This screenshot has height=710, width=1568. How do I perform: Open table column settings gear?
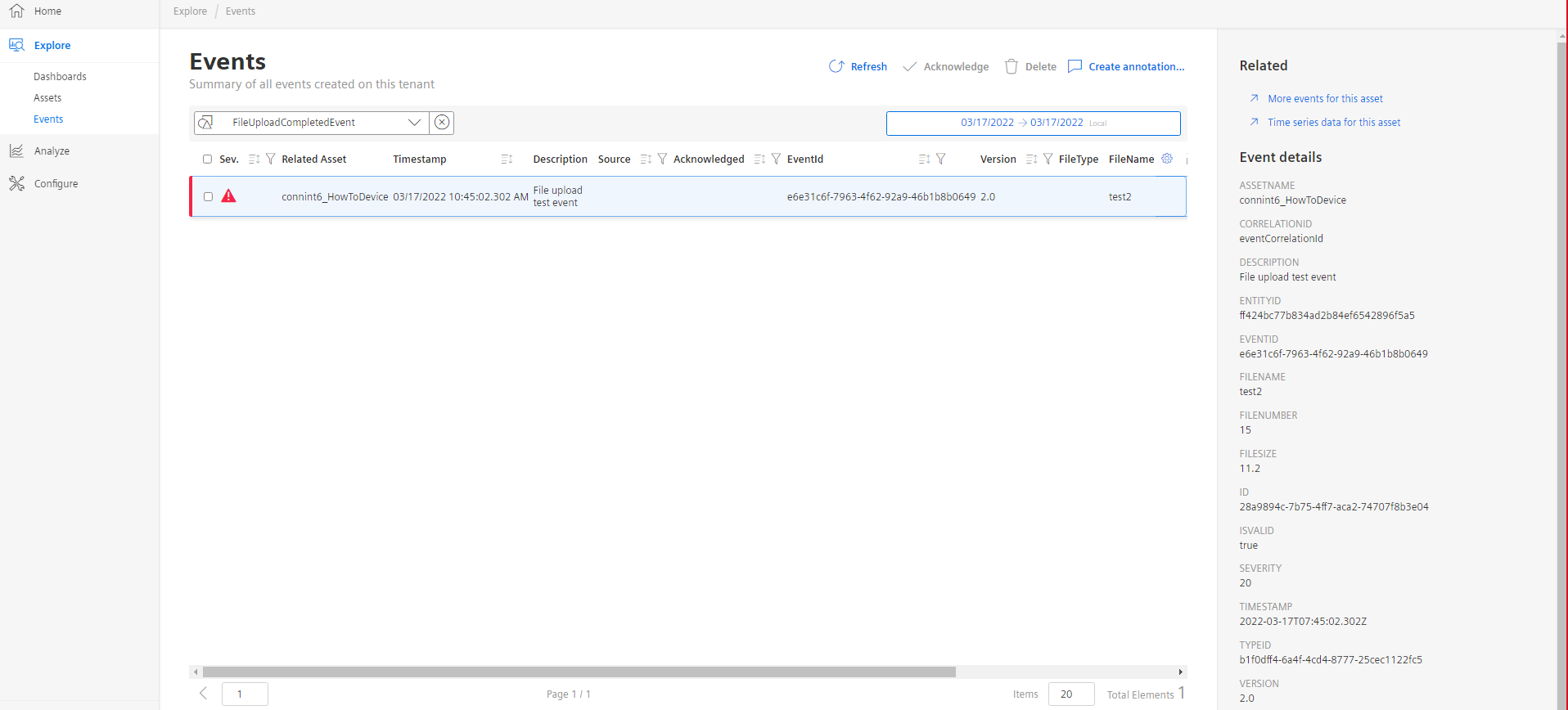coord(1167,159)
